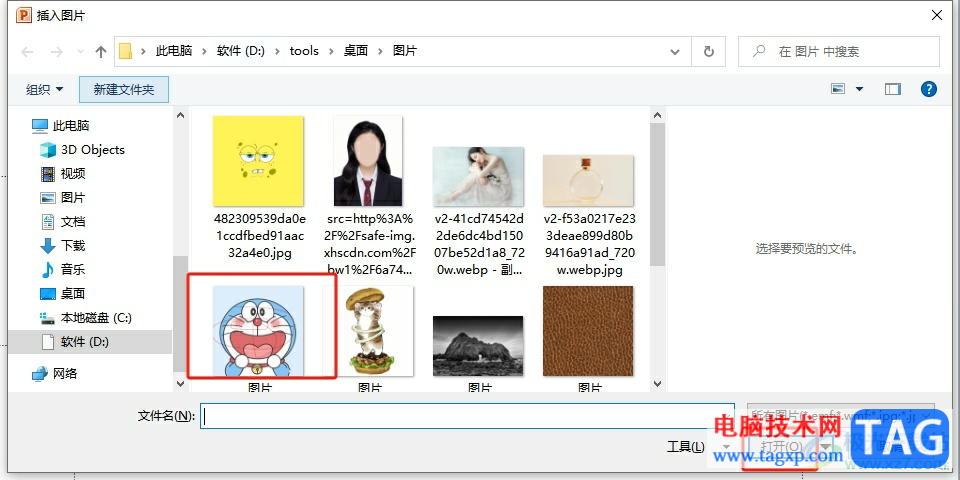Open the view options dropdown arrow
The height and width of the screenshot is (480, 960).
click(x=859, y=89)
